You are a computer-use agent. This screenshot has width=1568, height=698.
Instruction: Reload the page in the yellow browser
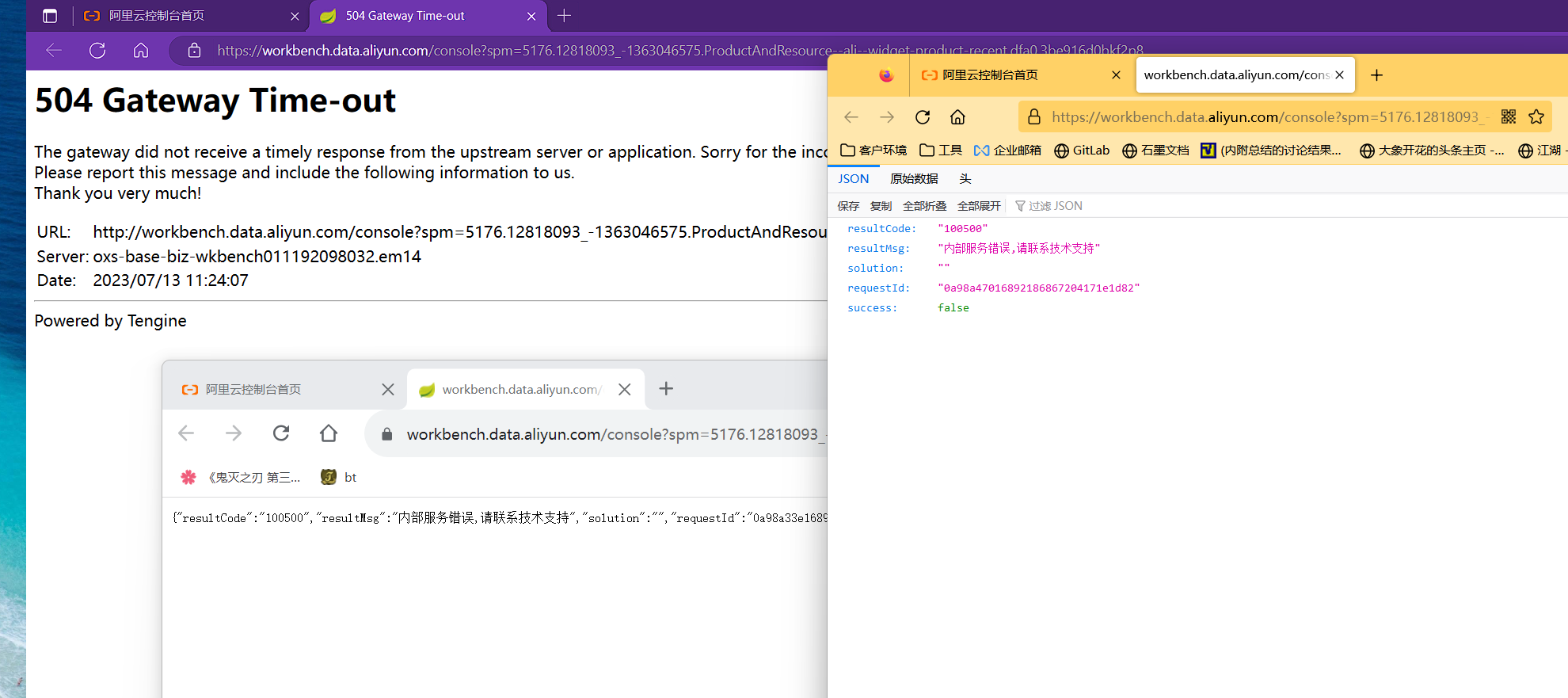coord(923,117)
